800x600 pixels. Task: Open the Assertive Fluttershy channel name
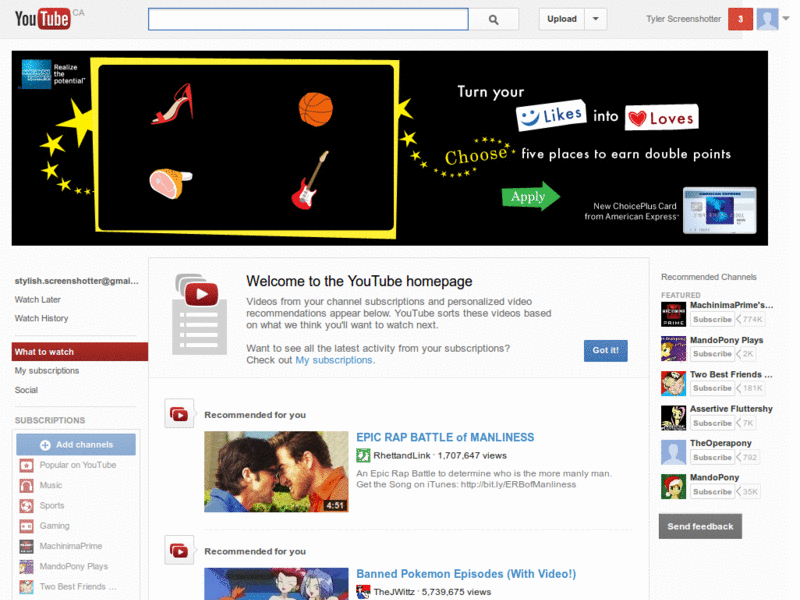click(x=731, y=409)
